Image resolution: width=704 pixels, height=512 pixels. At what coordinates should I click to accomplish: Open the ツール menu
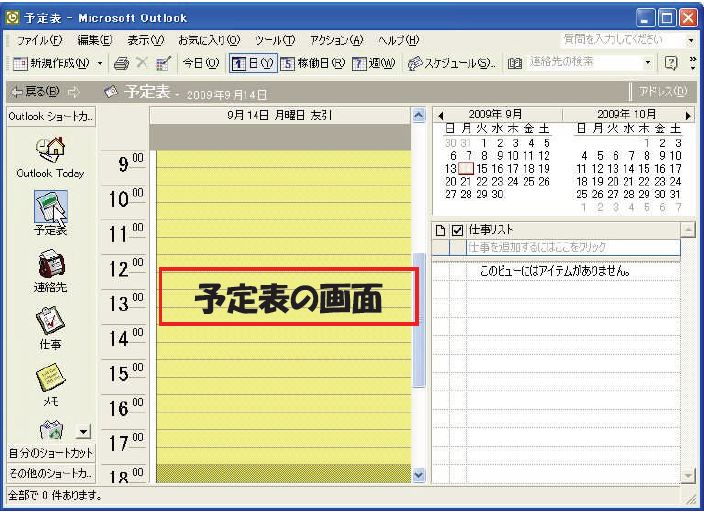click(x=275, y=40)
